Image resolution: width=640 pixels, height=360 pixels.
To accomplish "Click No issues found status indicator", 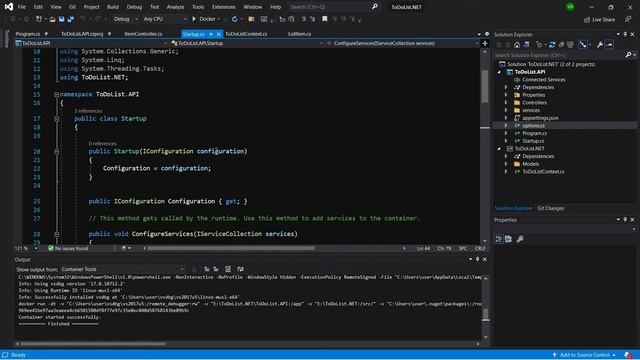I will coord(68,248).
